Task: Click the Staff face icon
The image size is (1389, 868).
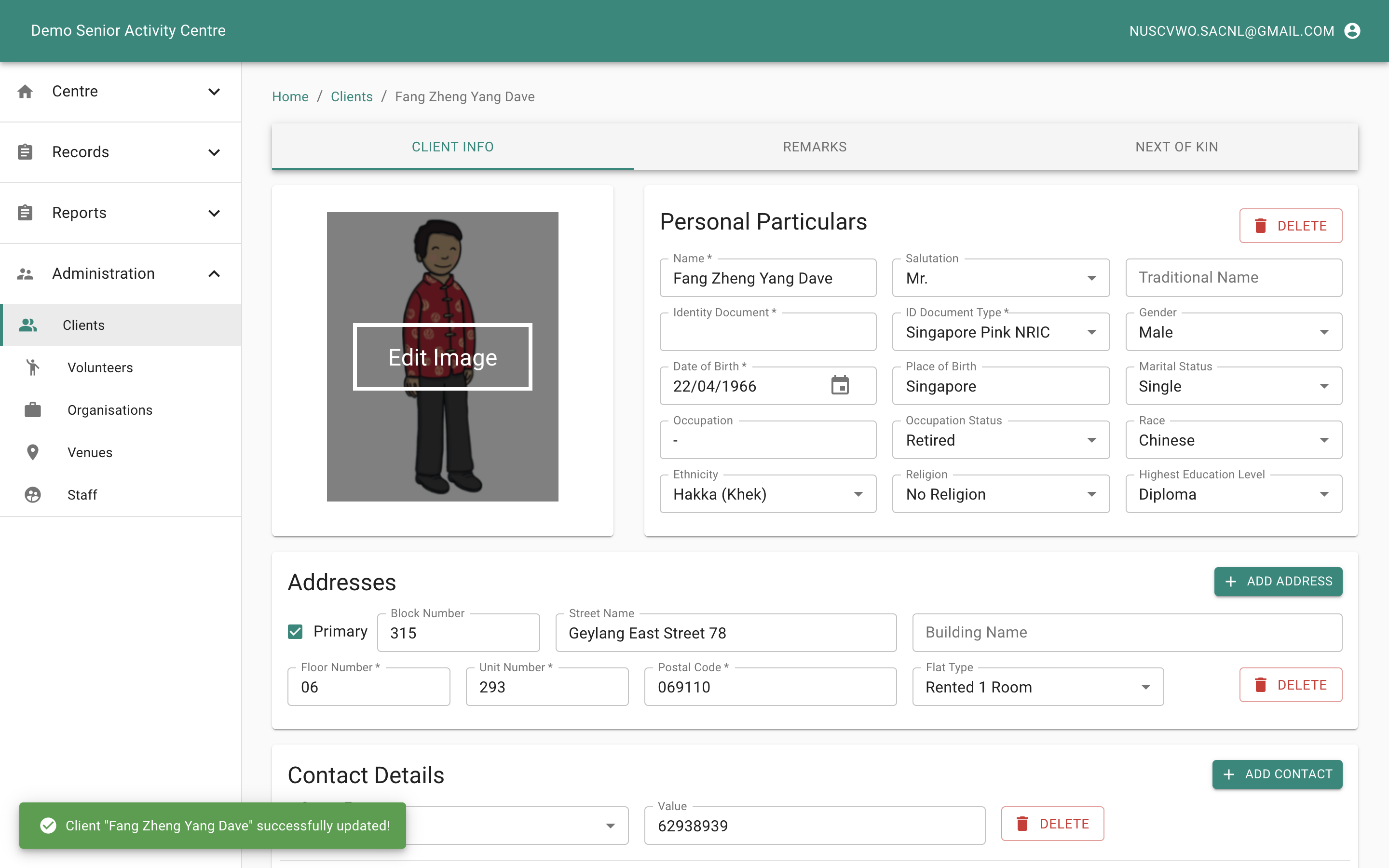Action: (33, 495)
